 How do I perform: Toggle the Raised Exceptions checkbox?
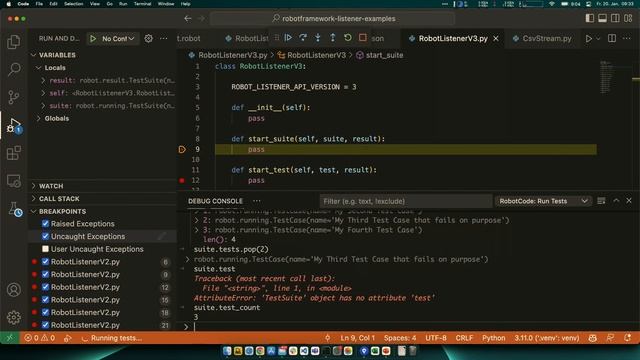pos(45,224)
